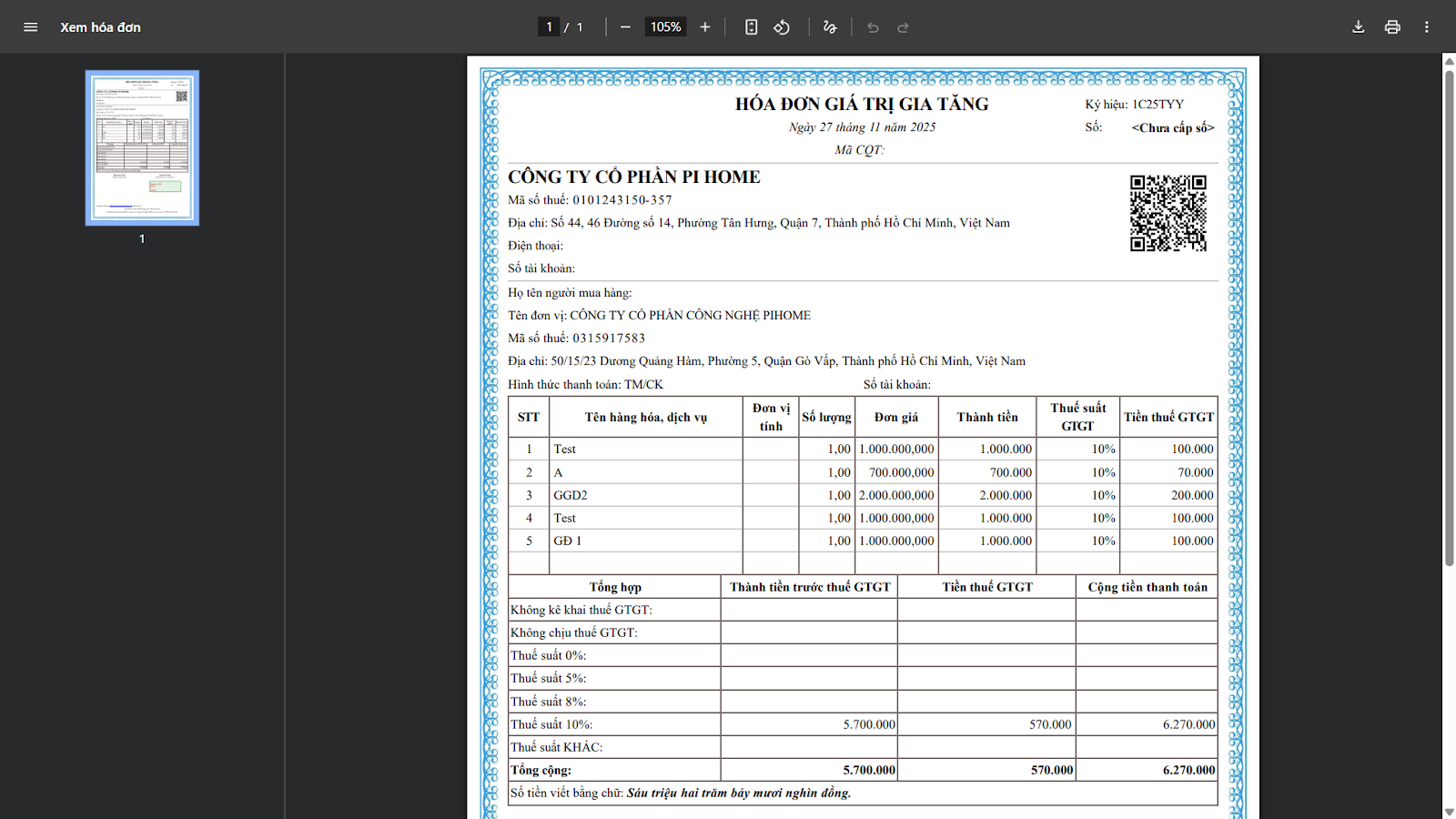Click the zoom in plus button
This screenshot has width=1456, height=819.
pos(705,27)
